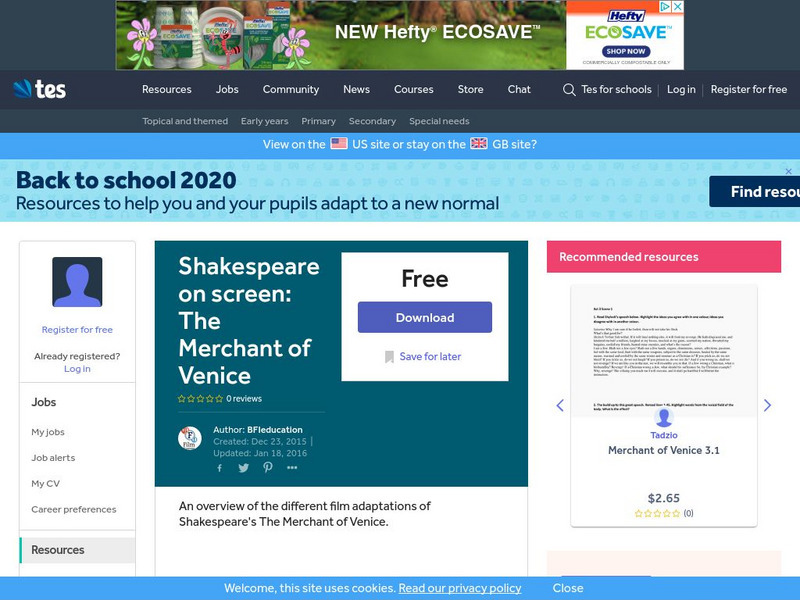800x600 pixels.
Task: Open My CV in sidebar
Action: (x=45, y=483)
